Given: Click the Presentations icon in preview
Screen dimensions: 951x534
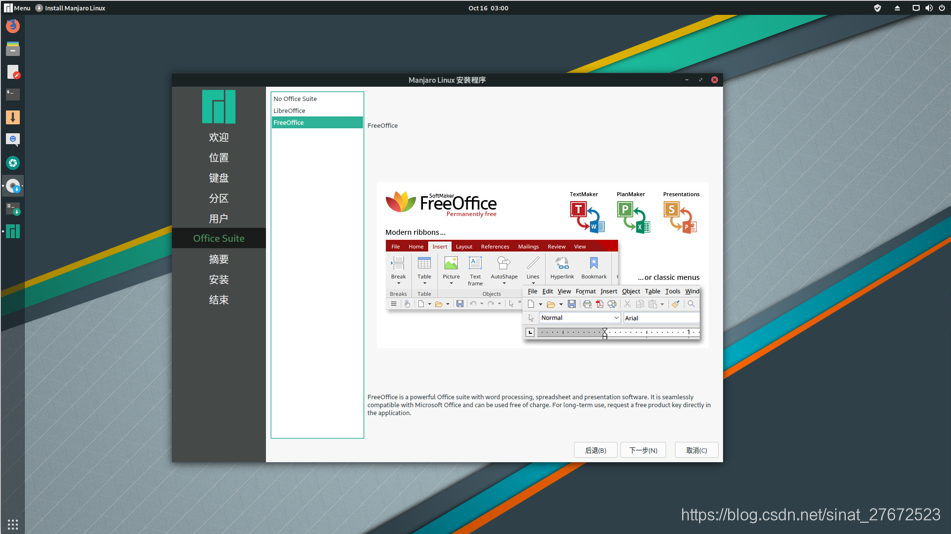Looking at the screenshot, I should (x=680, y=217).
